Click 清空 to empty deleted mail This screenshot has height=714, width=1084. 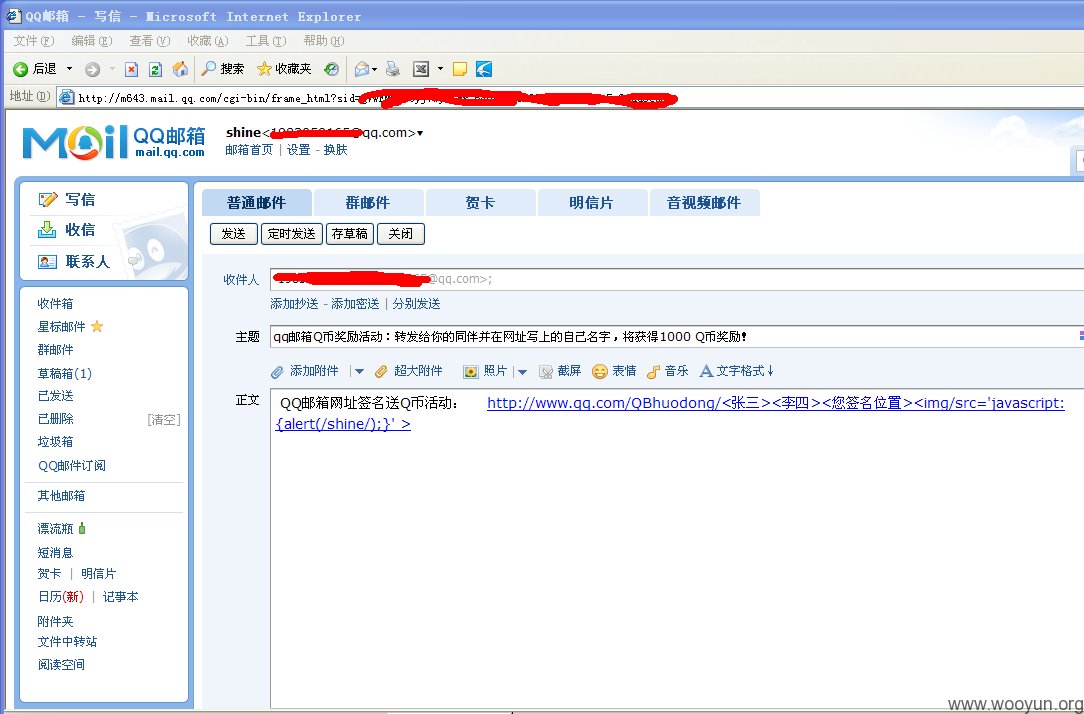164,420
